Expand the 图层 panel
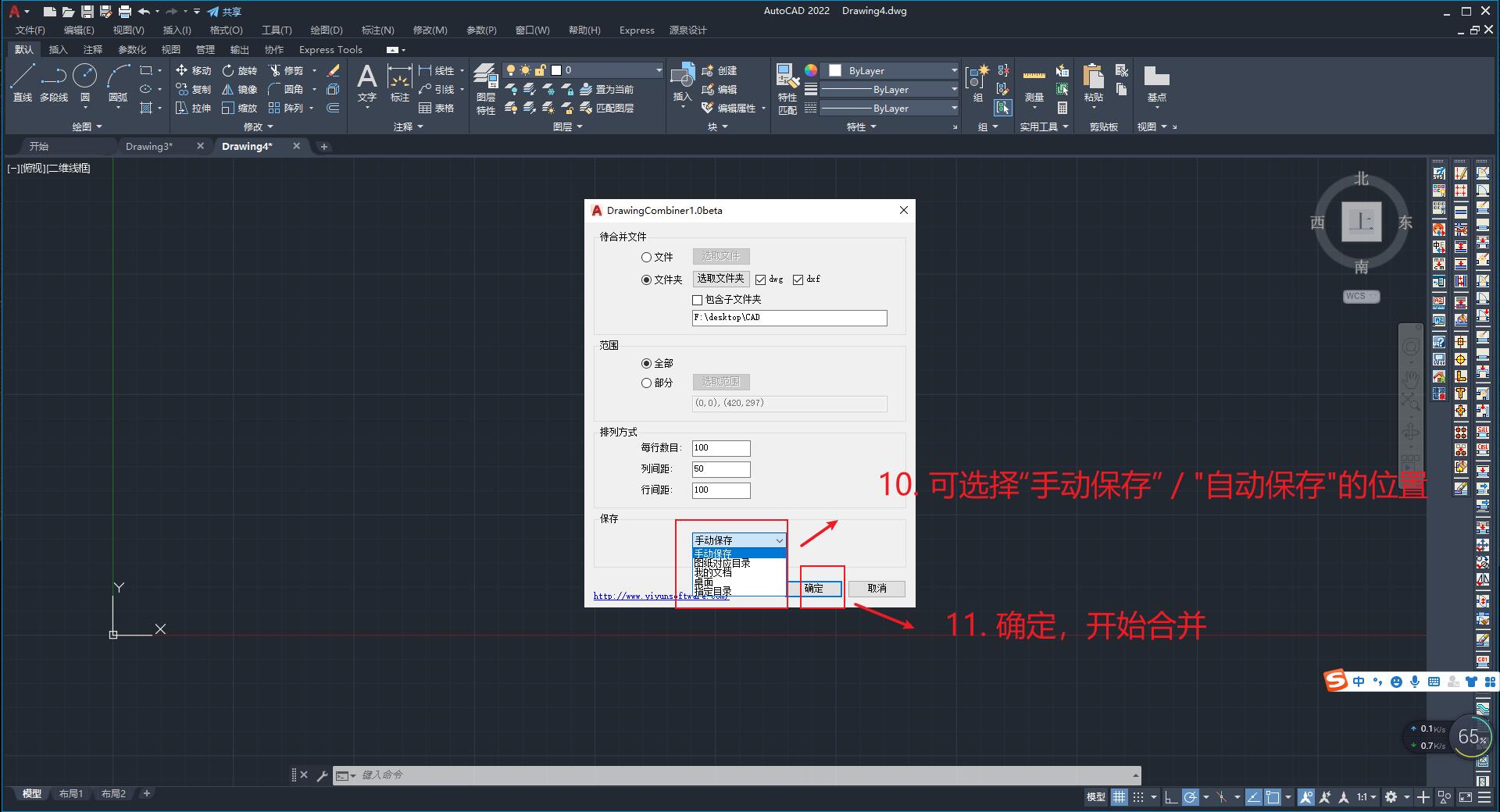Viewport: 1500px width, 812px height. click(x=568, y=126)
